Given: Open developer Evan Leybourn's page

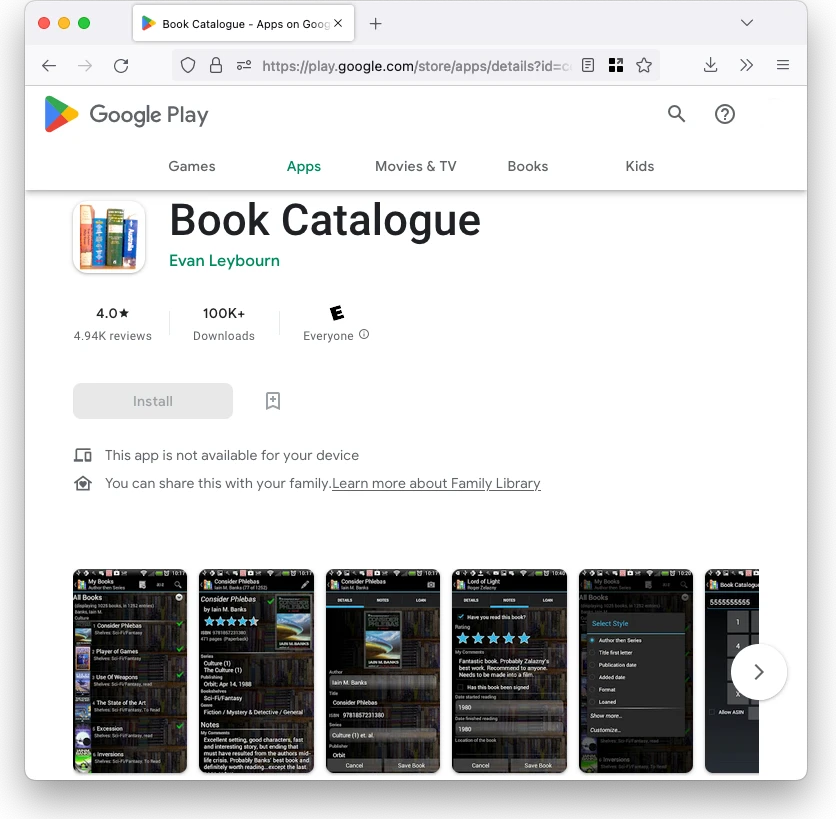Looking at the screenshot, I should 224,261.
